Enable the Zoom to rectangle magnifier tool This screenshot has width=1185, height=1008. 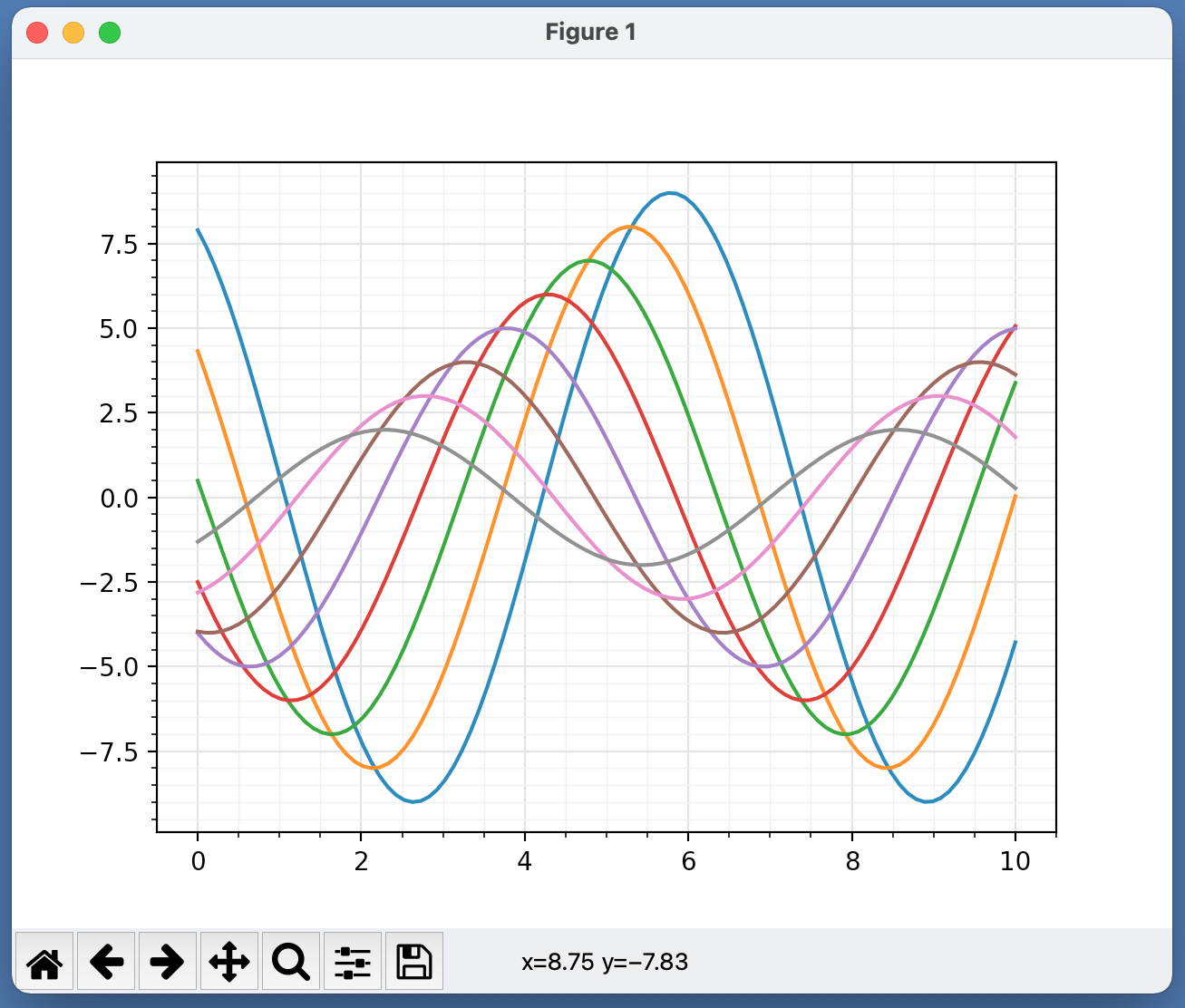(290, 961)
